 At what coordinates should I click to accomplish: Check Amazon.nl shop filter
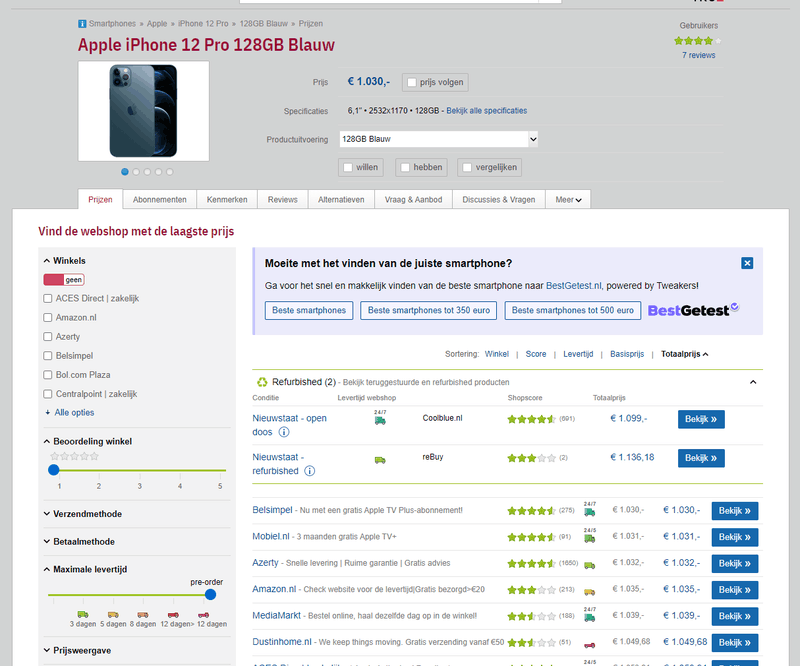click(48, 317)
